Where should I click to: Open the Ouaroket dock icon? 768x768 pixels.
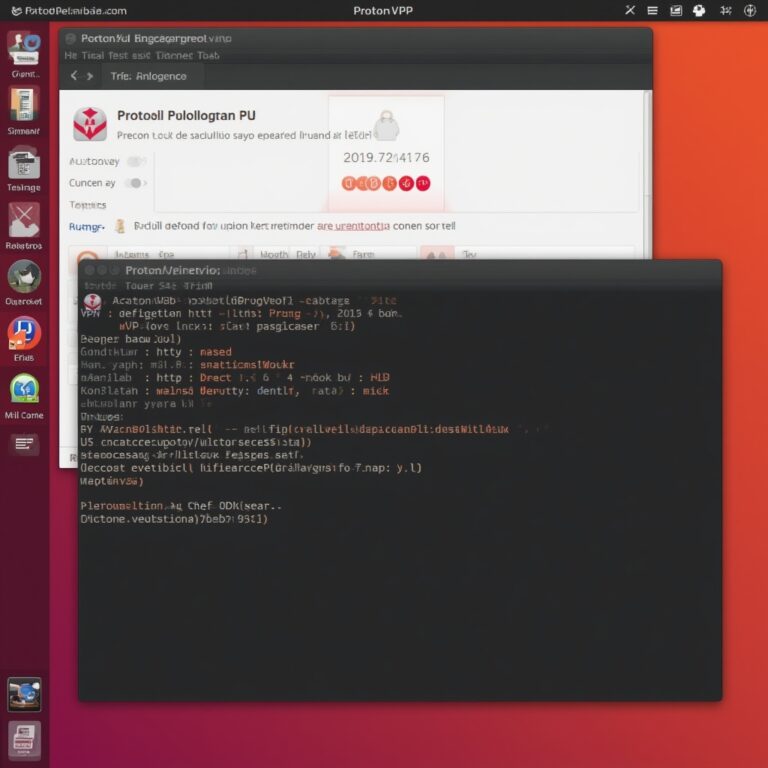24,277
